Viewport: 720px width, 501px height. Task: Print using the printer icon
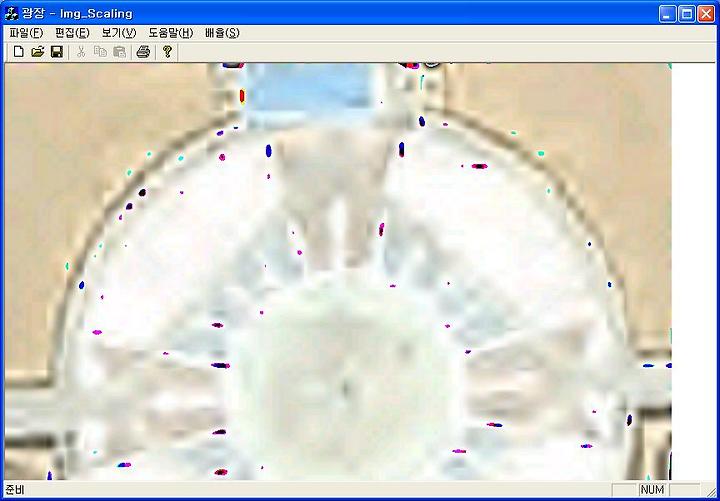click(143, 52)
